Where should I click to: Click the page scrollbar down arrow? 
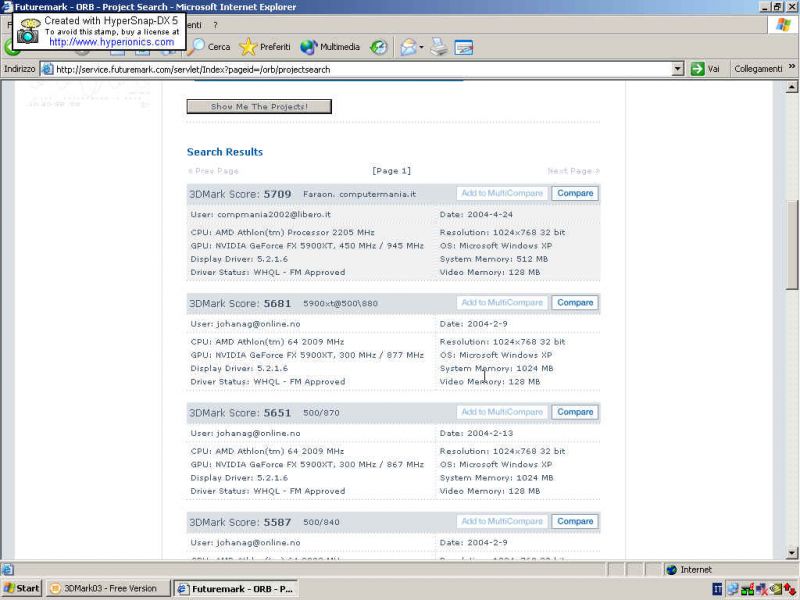pyautogui.click(x=791, y=553)
